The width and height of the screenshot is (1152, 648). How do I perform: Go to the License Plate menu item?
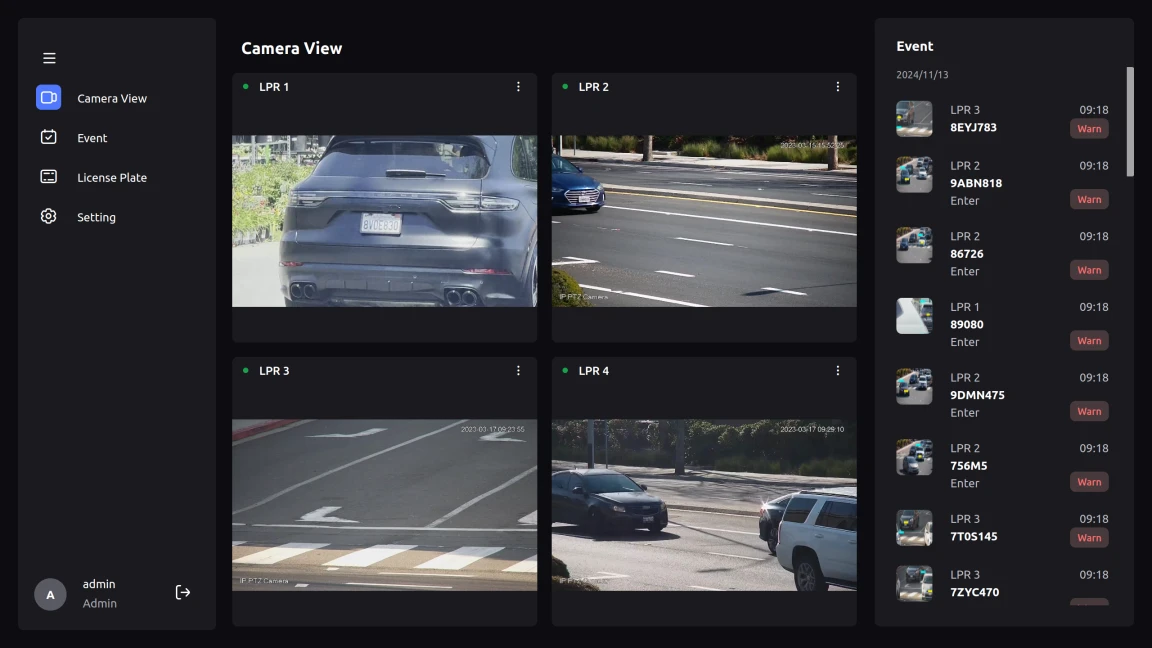[x=112, y=178]
